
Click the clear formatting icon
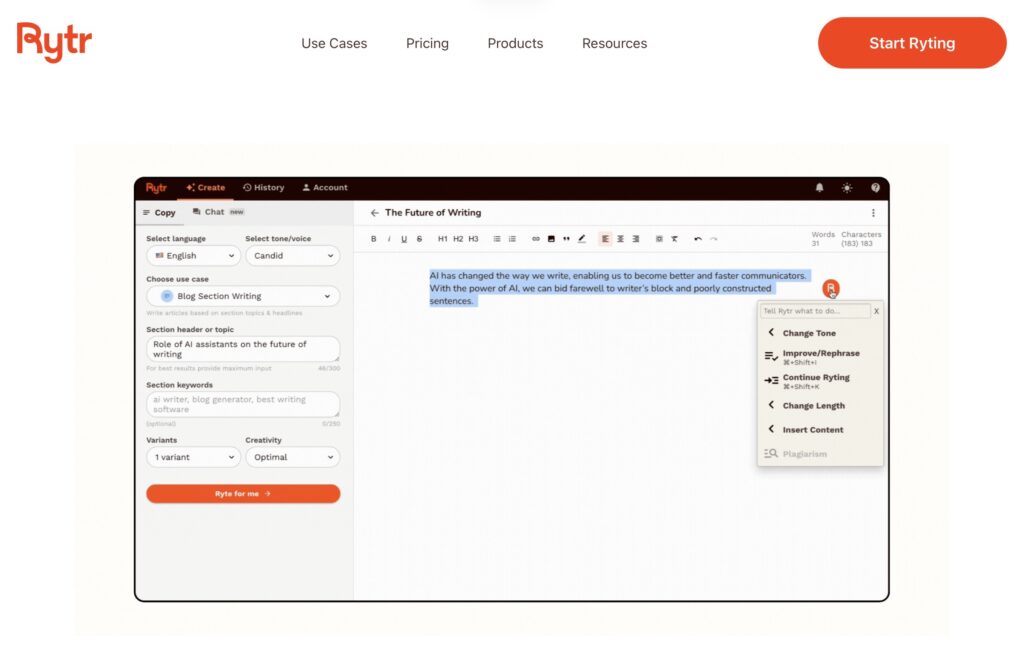click(x=675, y=239)
